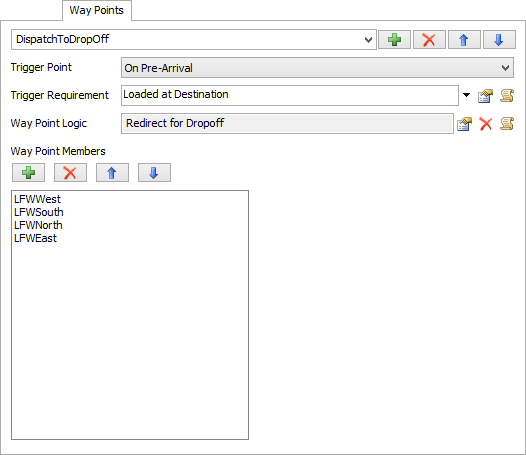Remove the selected way point member with the red X

[70, 172]
